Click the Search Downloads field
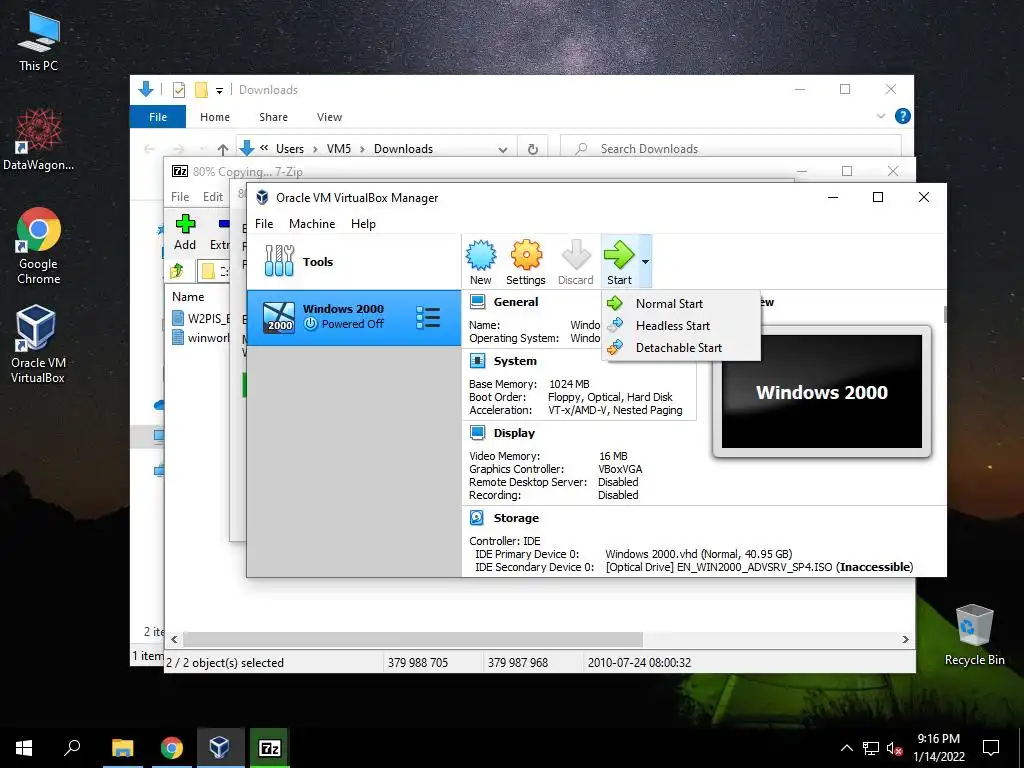This screenshot has width=1024, height=768. pos(731,149)
